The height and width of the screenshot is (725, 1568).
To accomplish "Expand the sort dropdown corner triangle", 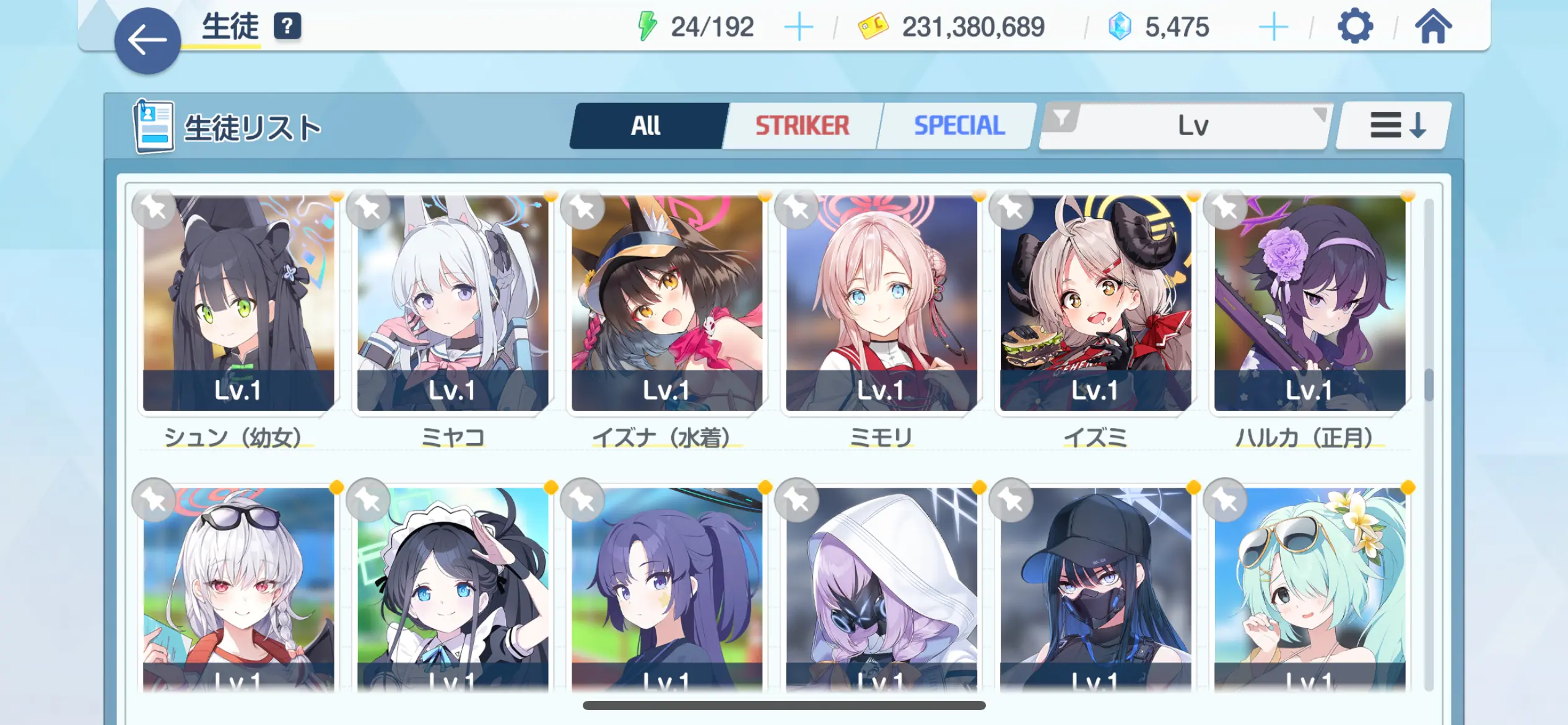I will [x=1320, y=114].
